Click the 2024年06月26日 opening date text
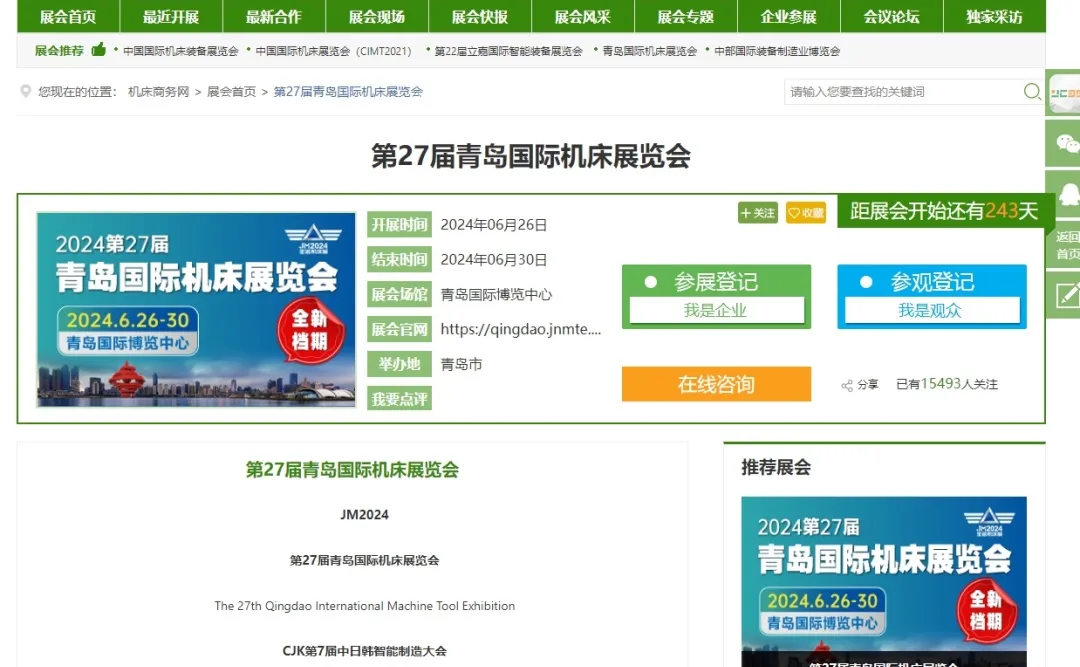1080x667 pixels. (x=494, y=225)
